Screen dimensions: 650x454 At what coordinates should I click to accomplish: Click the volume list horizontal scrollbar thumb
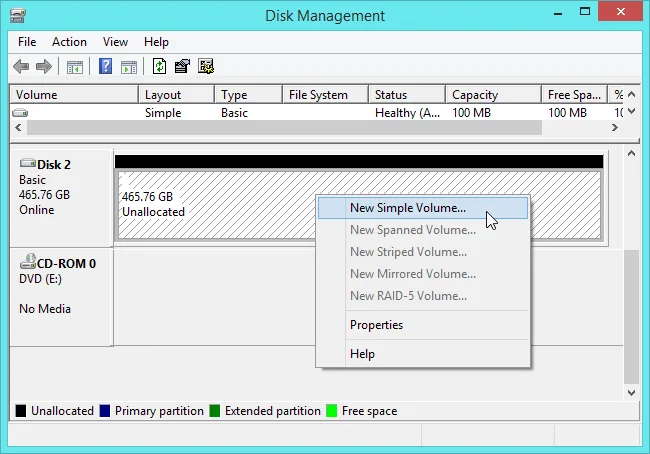284,128
